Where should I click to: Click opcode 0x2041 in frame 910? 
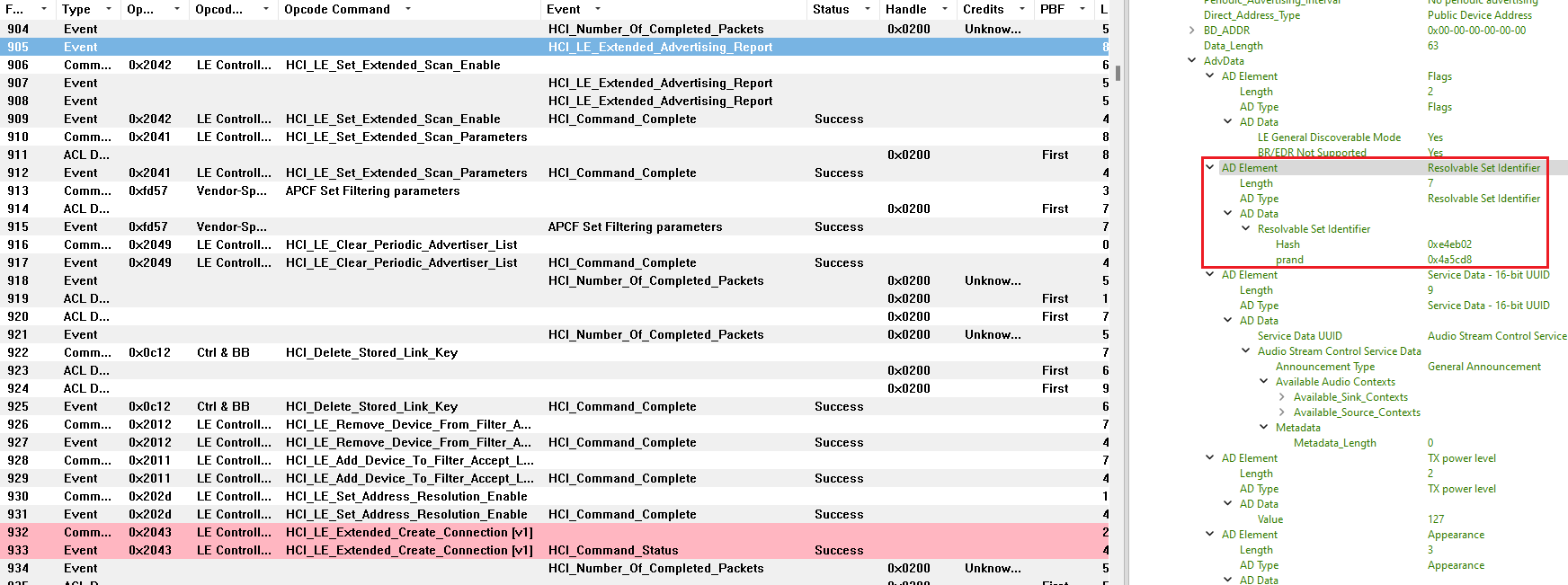click(x=150, y=137)
